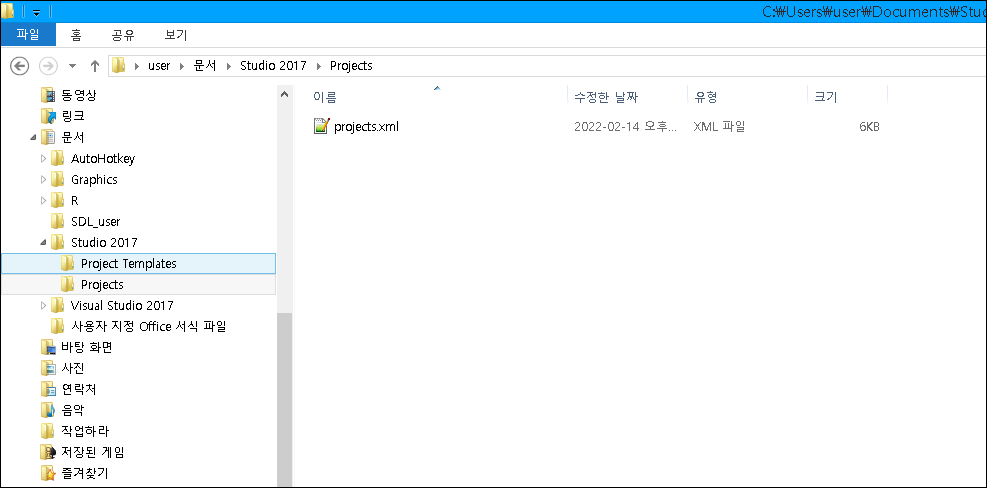This screenshot has width=987, height=488.
Task: Click the XML 파일 type cell
Action: coord(719,127)
